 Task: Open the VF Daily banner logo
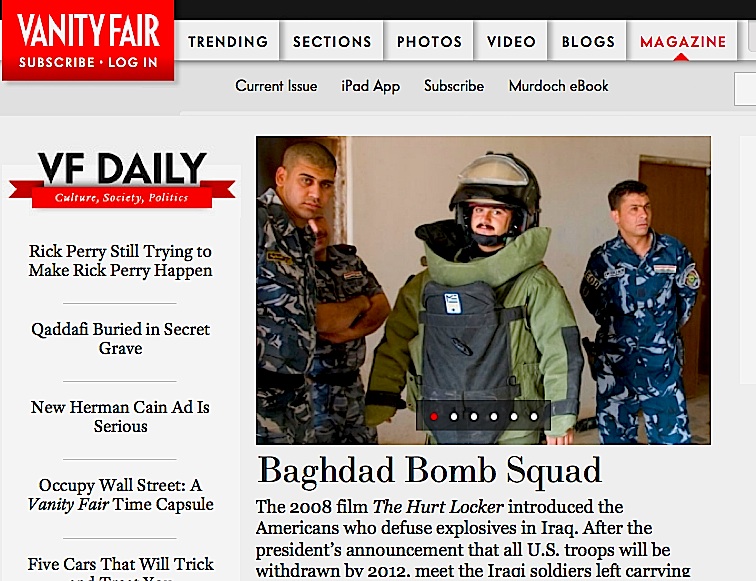click(122, 179)
